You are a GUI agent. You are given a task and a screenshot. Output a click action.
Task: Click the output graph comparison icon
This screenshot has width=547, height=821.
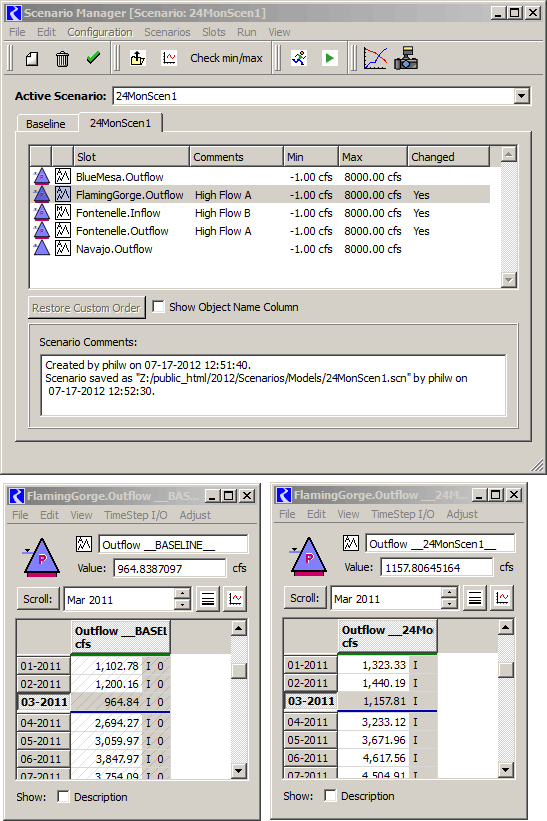click(375, 58)
